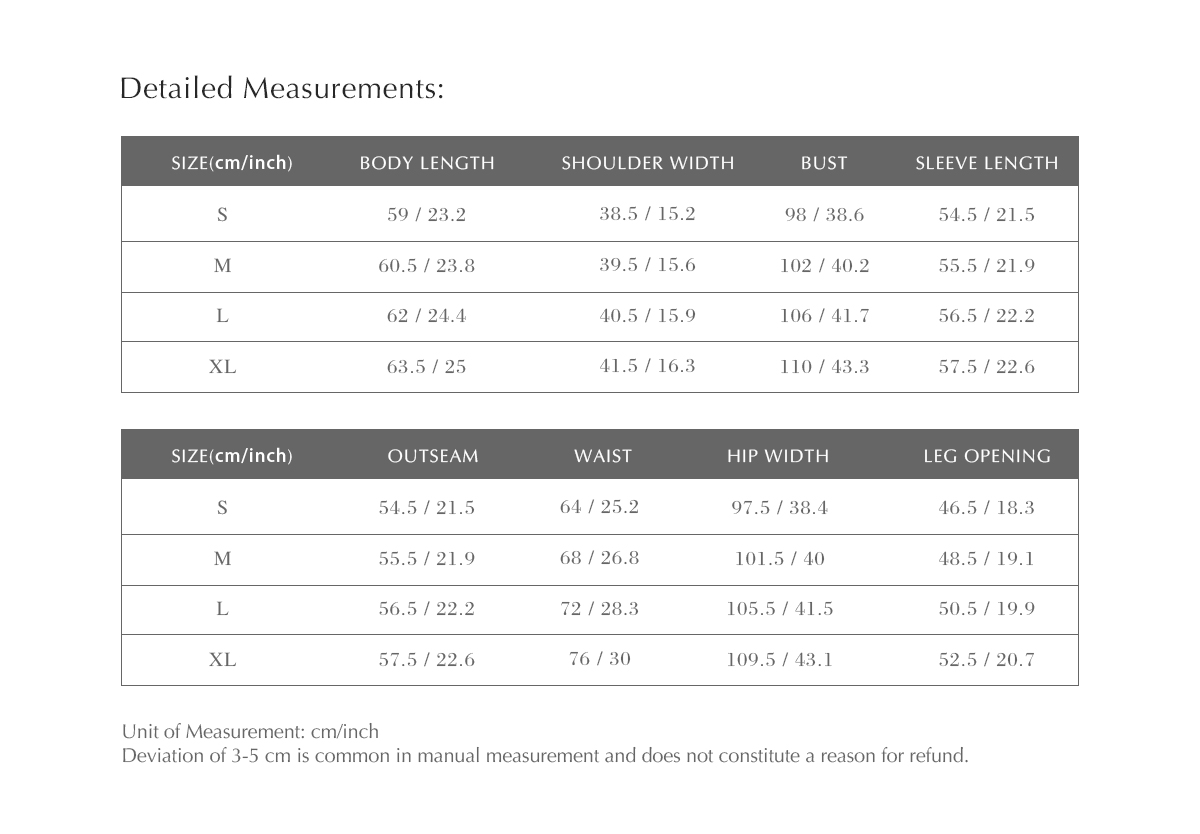The image size is (1200, 834).
Task: Click the Unit of Measurement note
Action: click(250, 731)
